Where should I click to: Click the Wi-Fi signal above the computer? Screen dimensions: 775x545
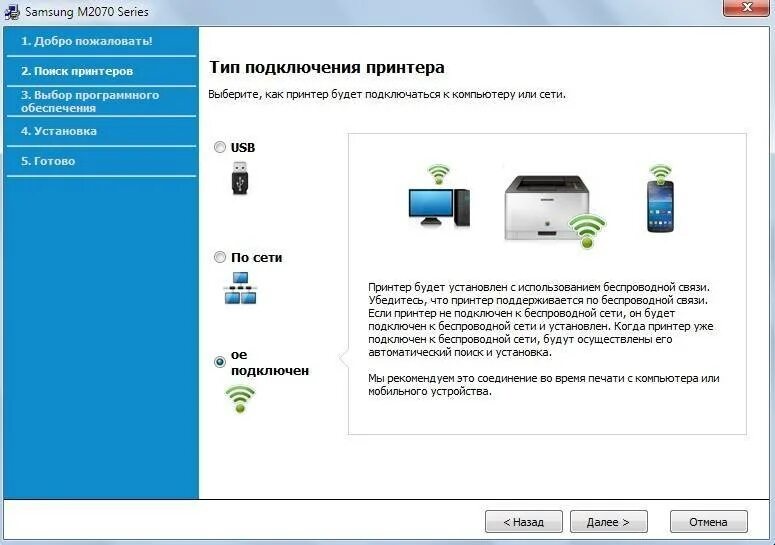pyautogui.click(x=438, y=174)
